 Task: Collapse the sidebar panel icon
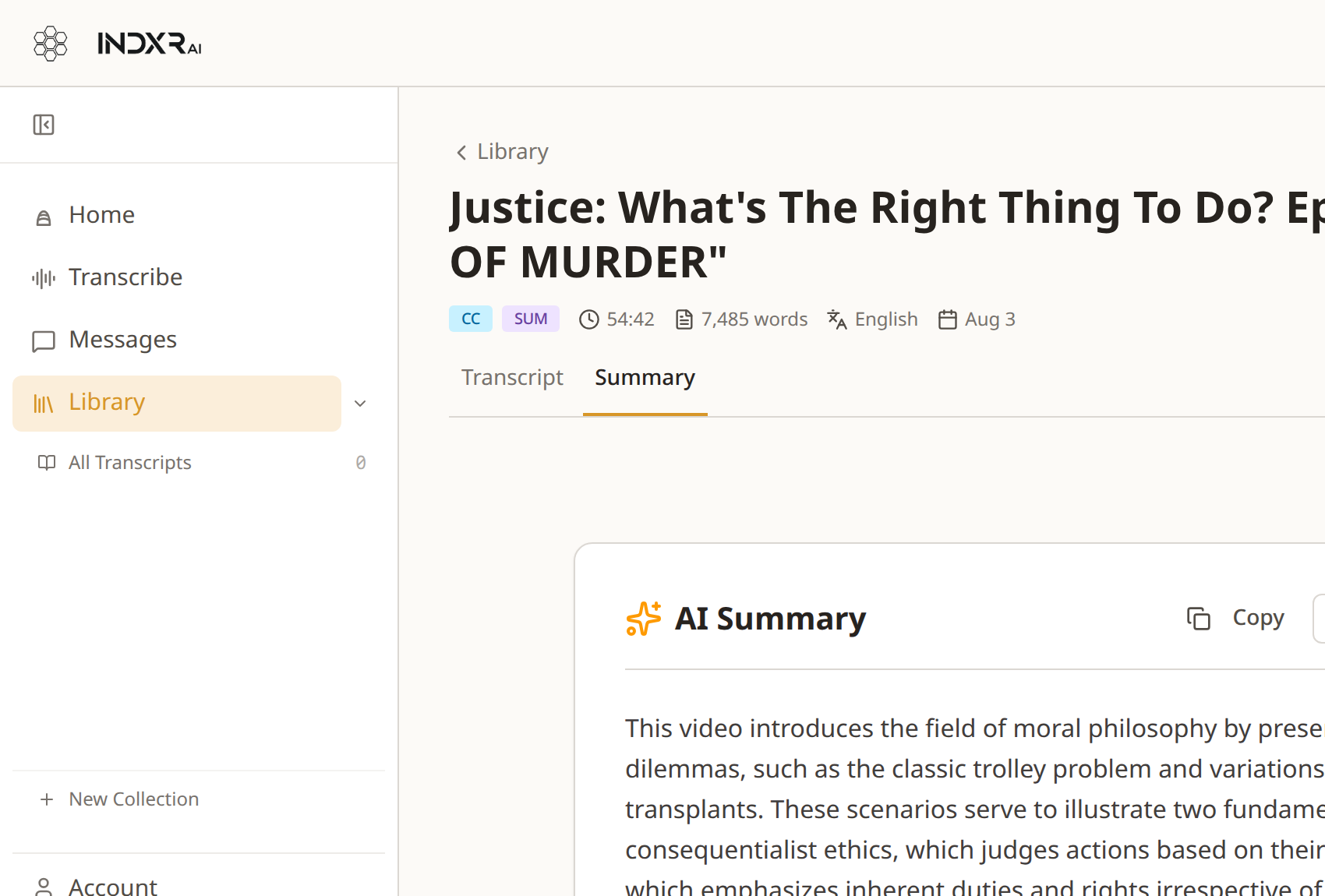[x=44, y=125]
